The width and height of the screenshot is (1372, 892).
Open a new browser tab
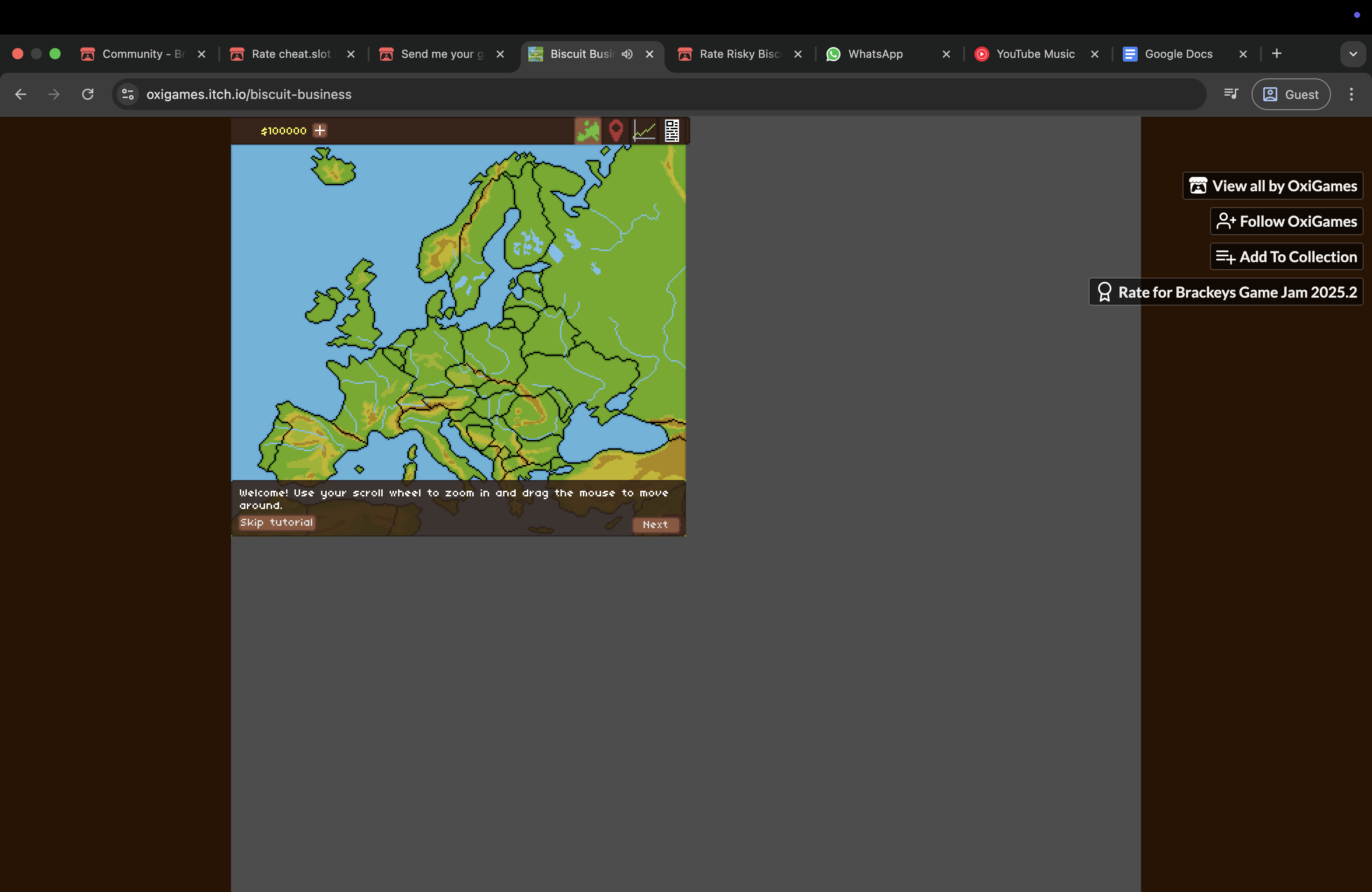point(1276,54)
